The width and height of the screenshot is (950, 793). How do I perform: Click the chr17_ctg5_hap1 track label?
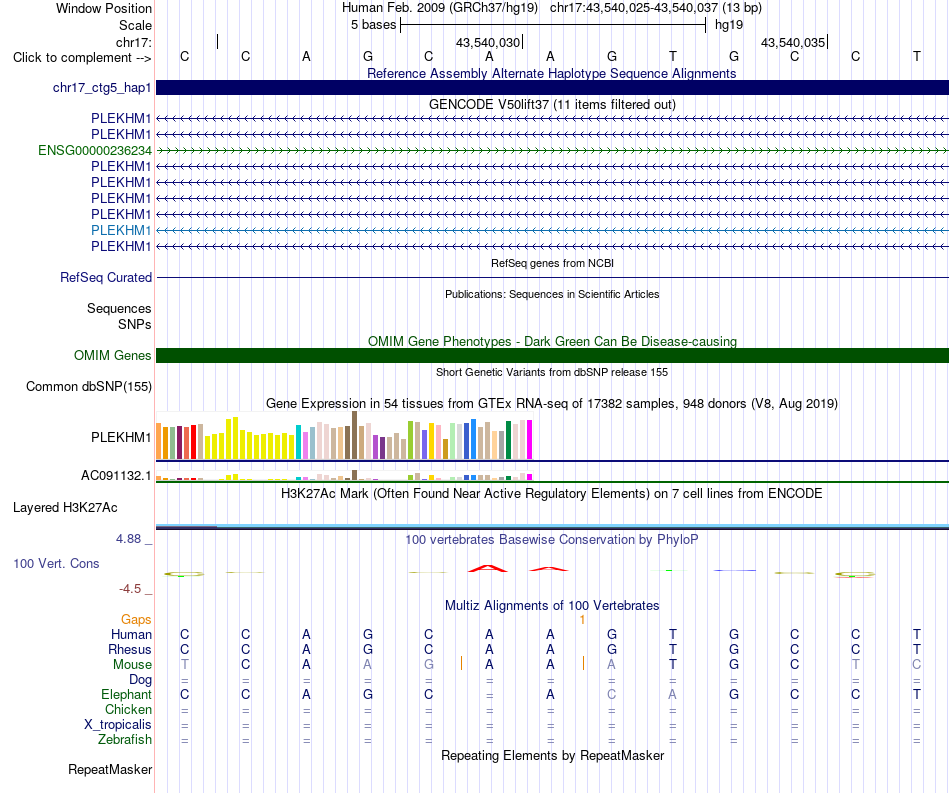tap(102, 88)
